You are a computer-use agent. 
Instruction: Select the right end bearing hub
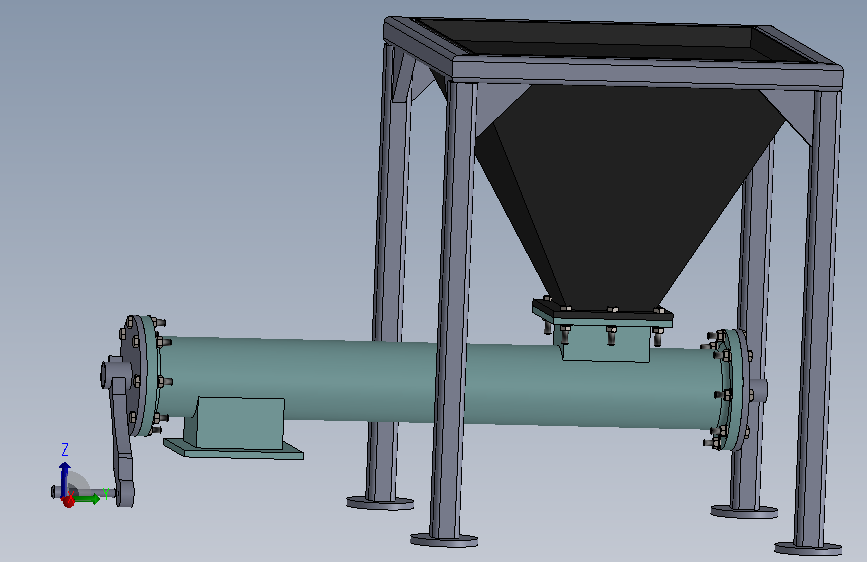click(x=758, y=391)
